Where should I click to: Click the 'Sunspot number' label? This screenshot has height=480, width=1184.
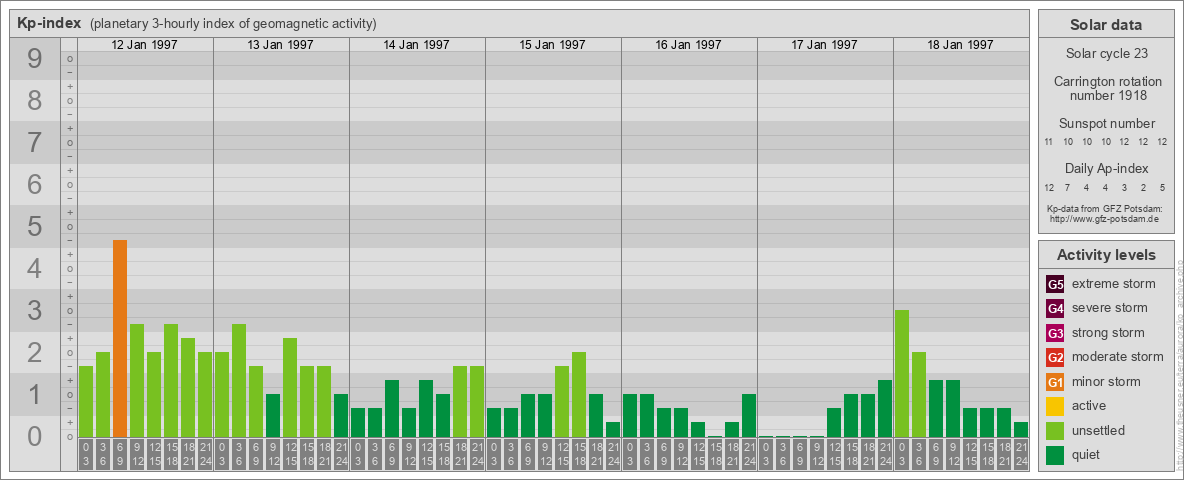(1106, 124)
